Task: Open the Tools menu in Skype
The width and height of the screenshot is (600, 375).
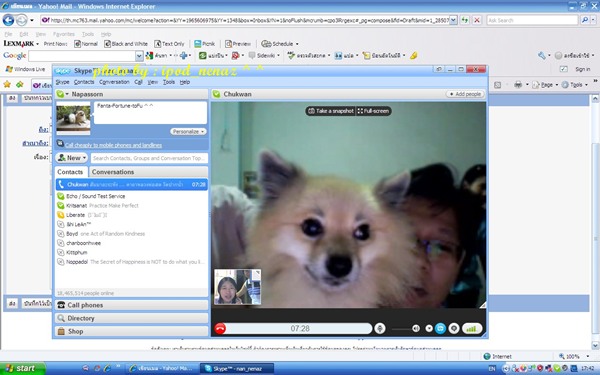Action: tap(169, 82)
